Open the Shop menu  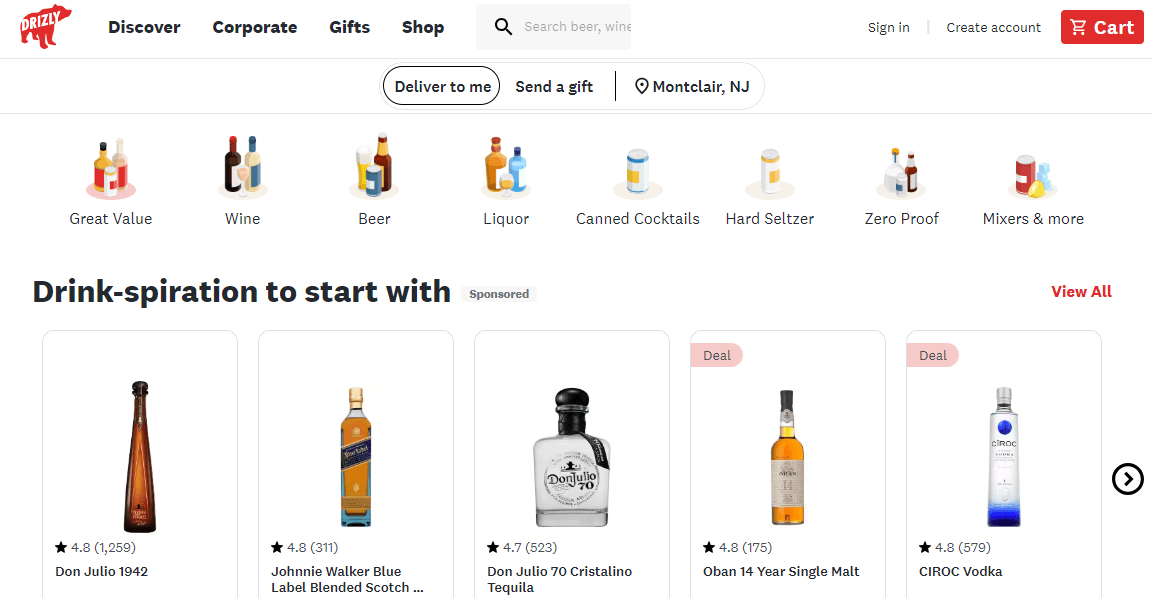pyautogui.click(x=423, y=27)
